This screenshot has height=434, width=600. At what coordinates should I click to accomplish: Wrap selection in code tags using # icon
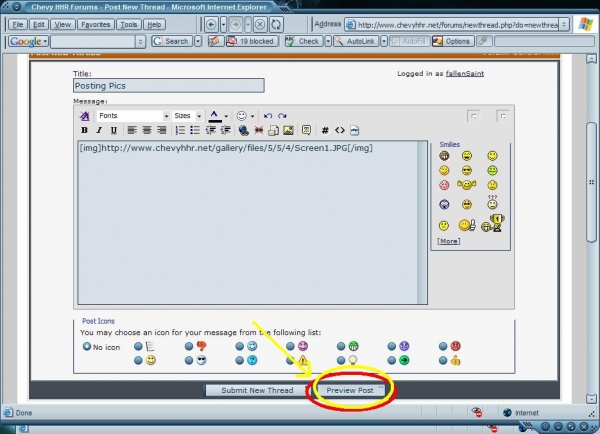tap(324, 130)
